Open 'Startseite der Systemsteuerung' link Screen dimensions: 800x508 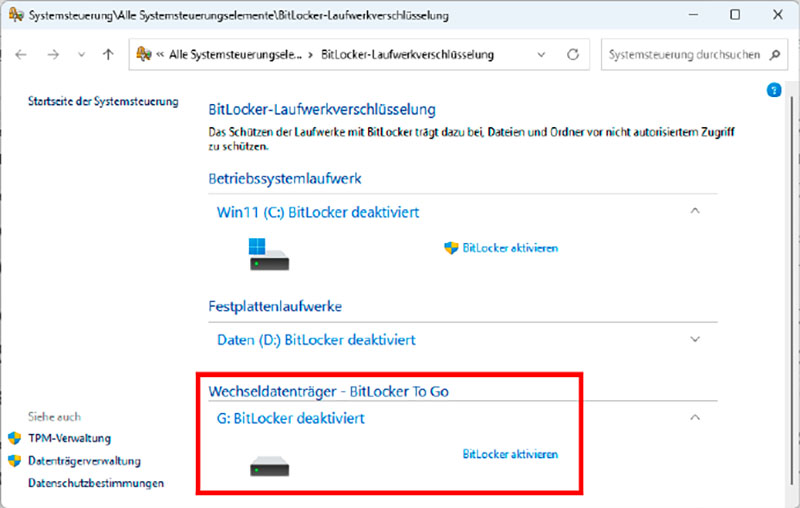click(103, 101)
